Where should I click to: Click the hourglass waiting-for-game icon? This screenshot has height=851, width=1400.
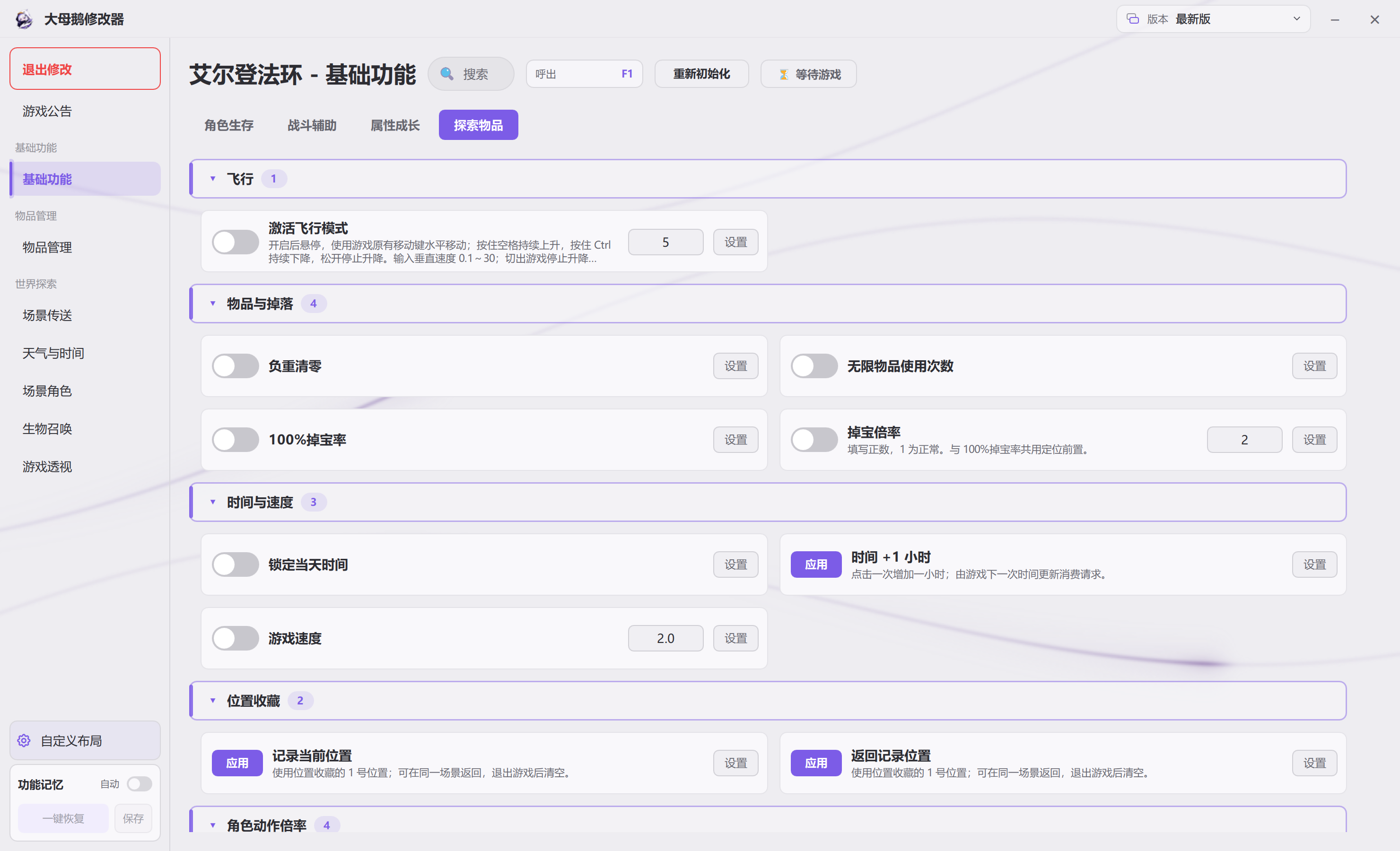click(784, 74)
